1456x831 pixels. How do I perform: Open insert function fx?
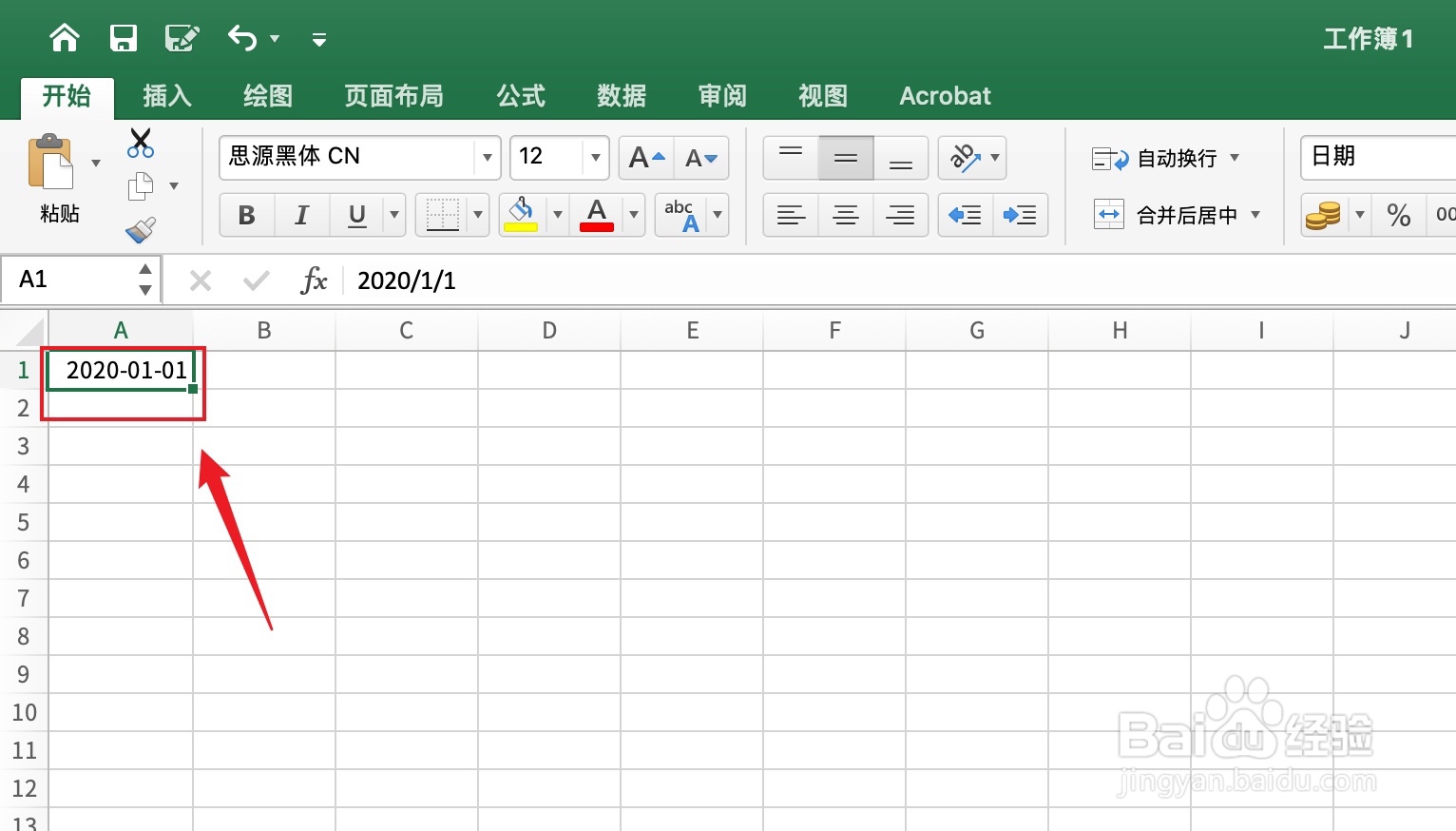(314, 280)
